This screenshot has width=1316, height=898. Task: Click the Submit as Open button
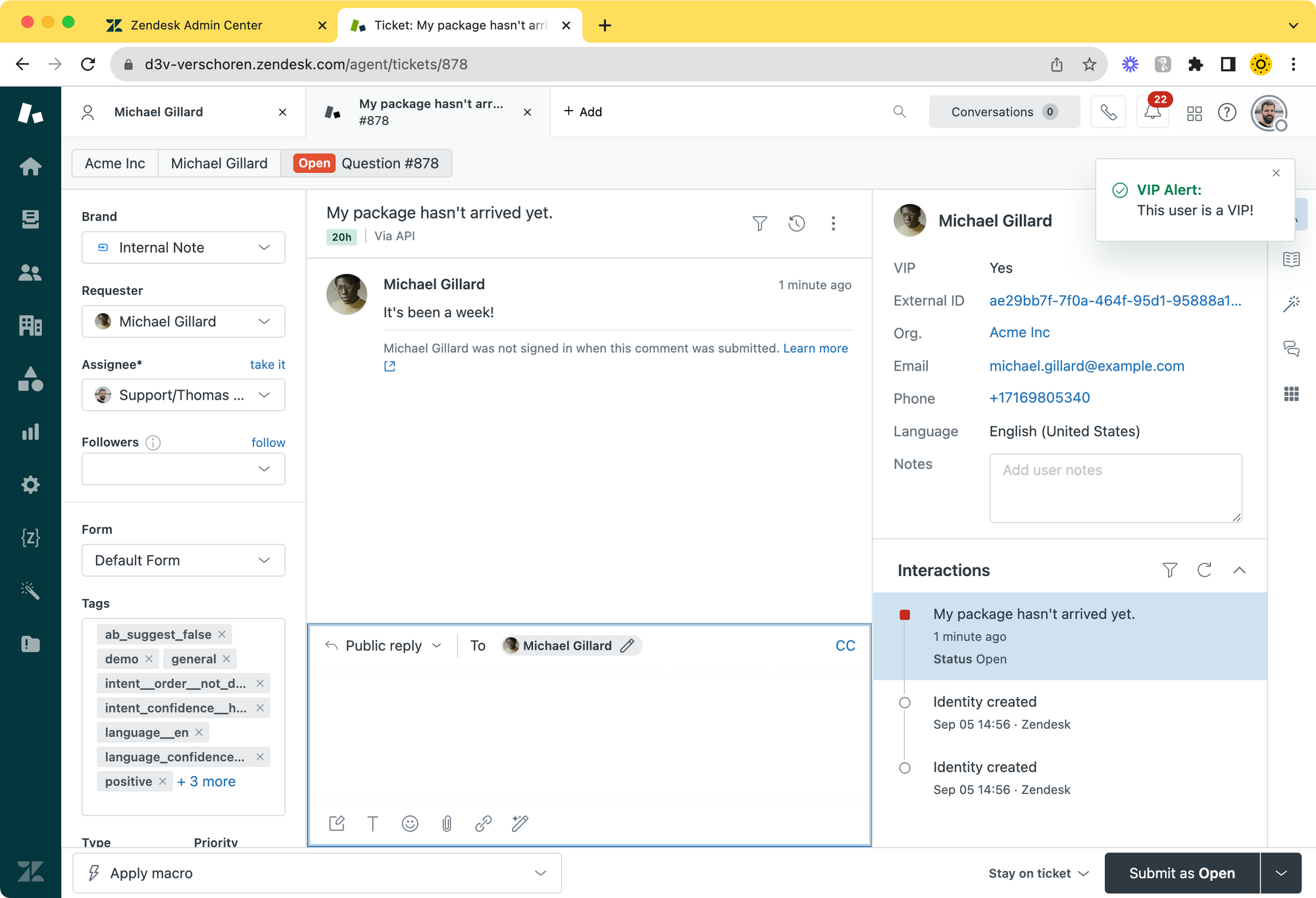coord(1182,873)
